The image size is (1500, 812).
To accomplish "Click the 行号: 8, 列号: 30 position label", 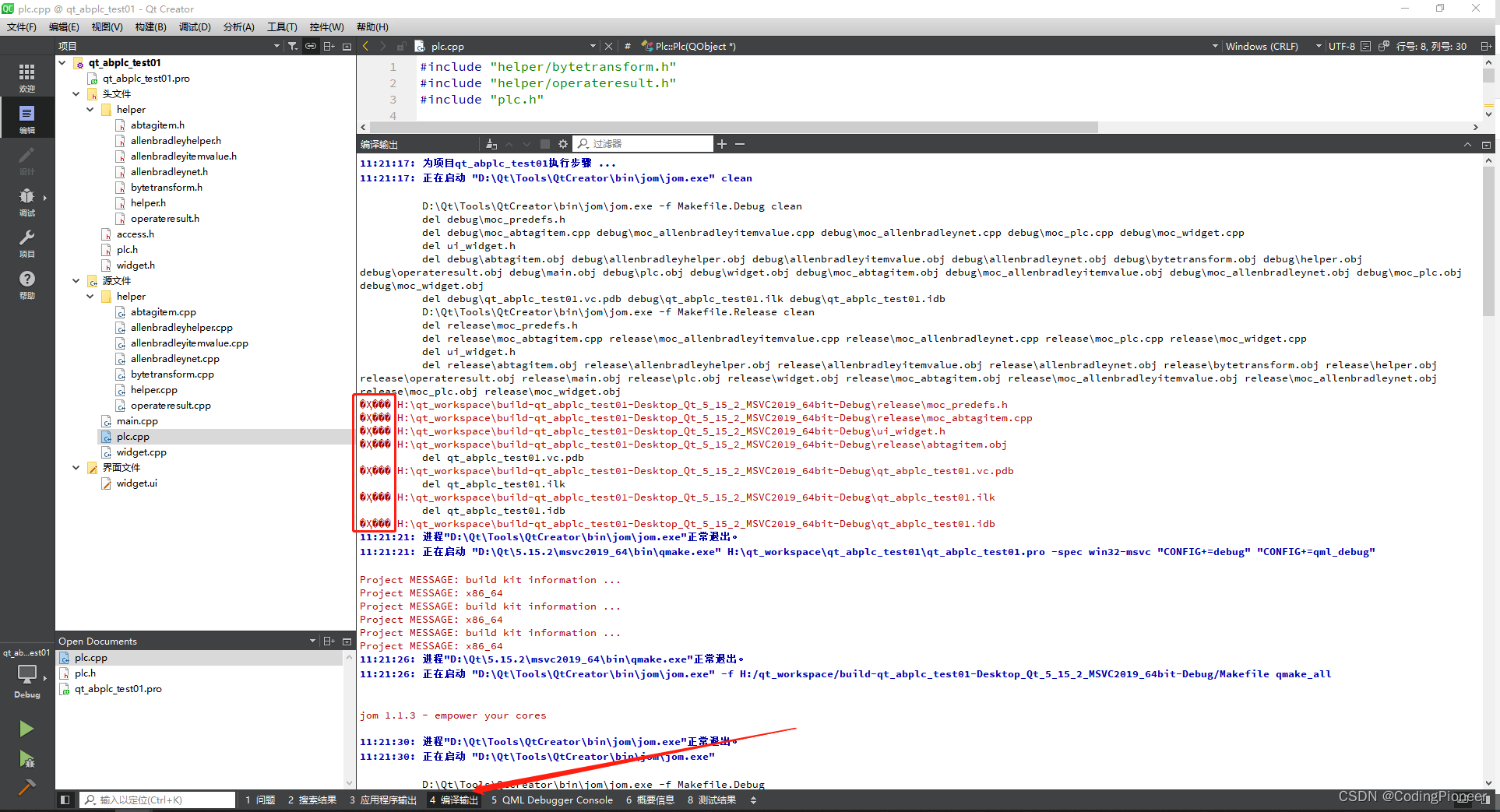I will 1431,46.
